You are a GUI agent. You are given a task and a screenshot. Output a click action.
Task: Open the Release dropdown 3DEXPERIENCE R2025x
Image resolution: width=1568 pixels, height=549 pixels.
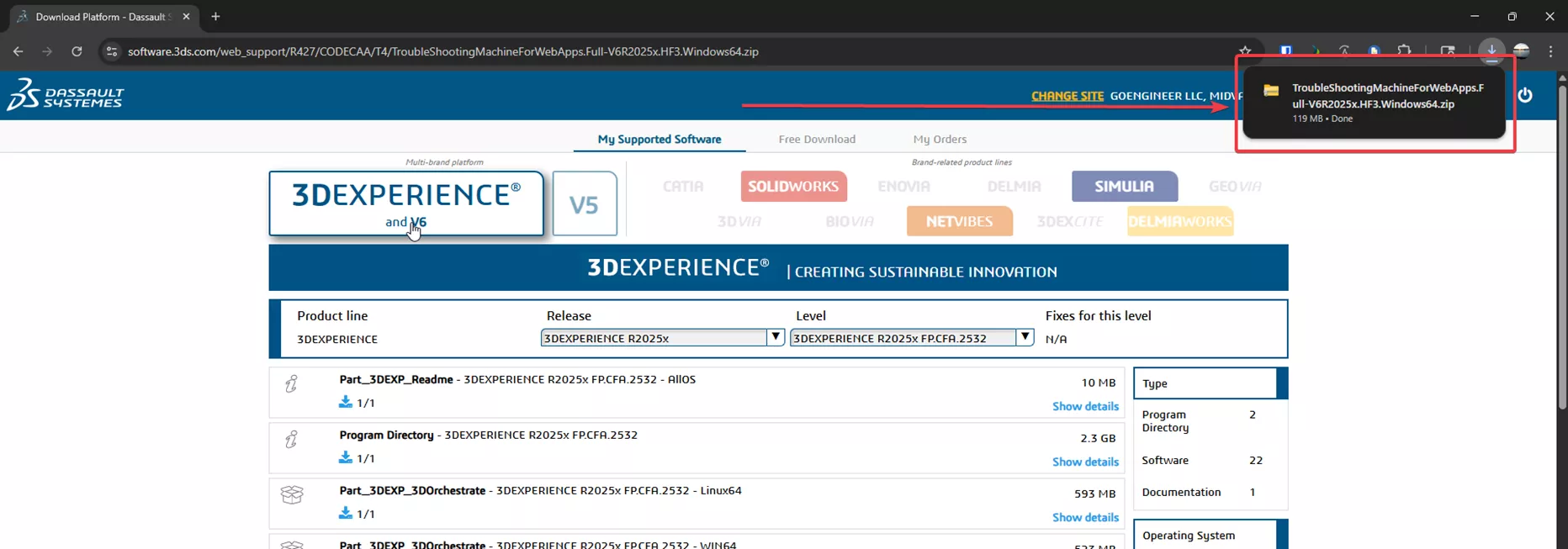663,337
